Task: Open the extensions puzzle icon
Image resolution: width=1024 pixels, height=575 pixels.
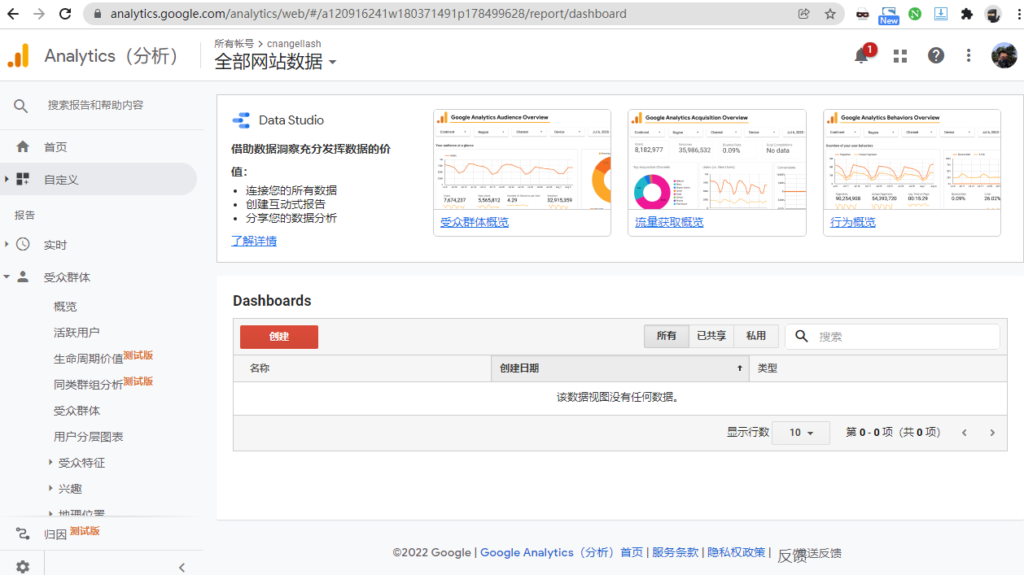Action: point(967,14)
